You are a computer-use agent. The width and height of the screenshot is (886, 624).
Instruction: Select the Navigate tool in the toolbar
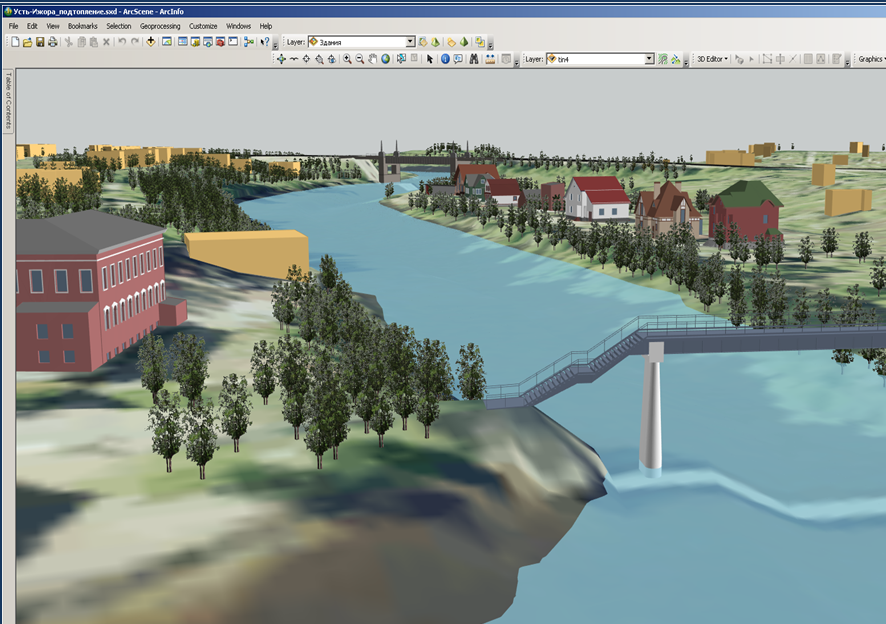coord(281,59)
